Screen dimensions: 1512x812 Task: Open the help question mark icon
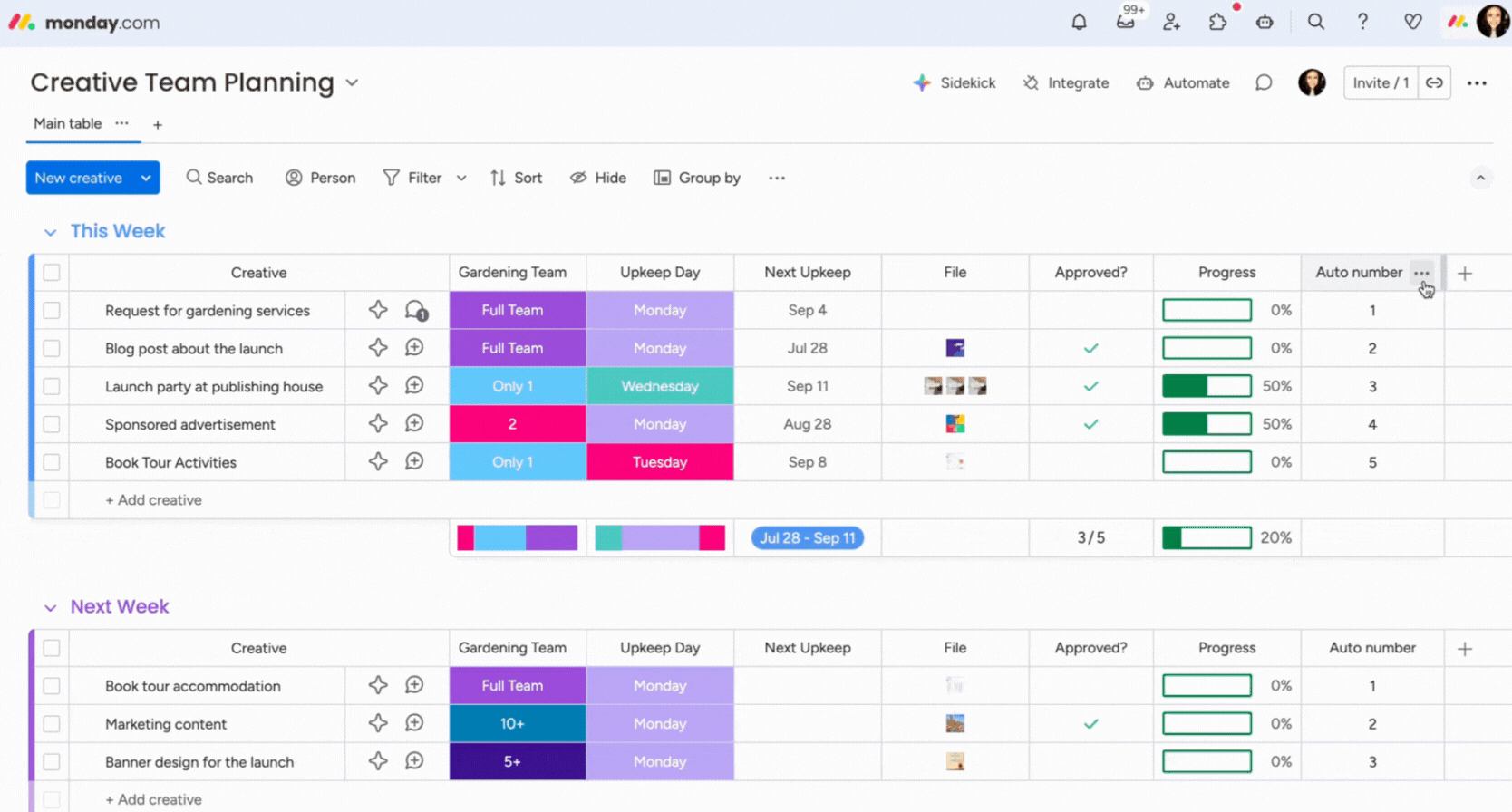click(x=1362, y=23)
